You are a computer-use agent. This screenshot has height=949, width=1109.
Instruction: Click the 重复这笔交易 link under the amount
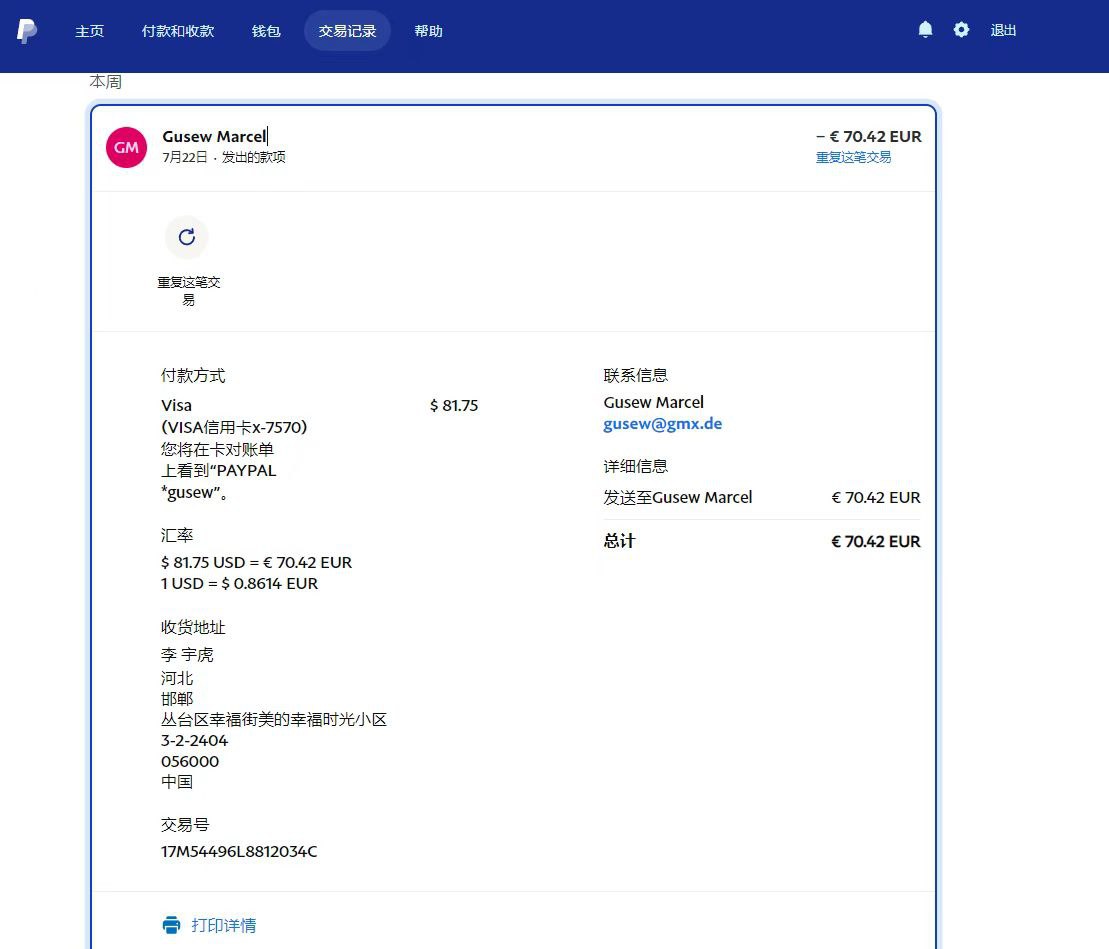853,157
